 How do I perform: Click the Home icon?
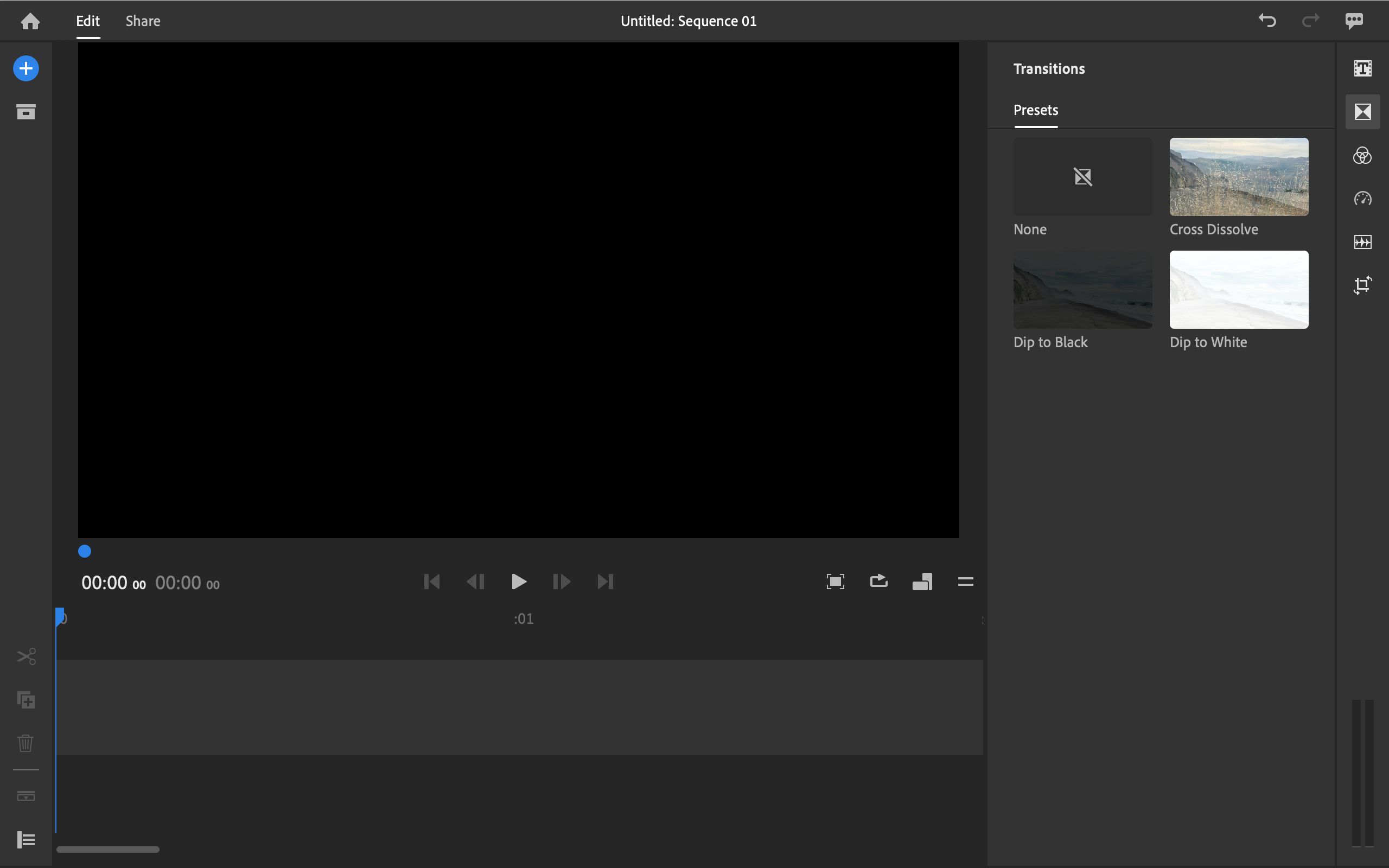tap(30, 21)
